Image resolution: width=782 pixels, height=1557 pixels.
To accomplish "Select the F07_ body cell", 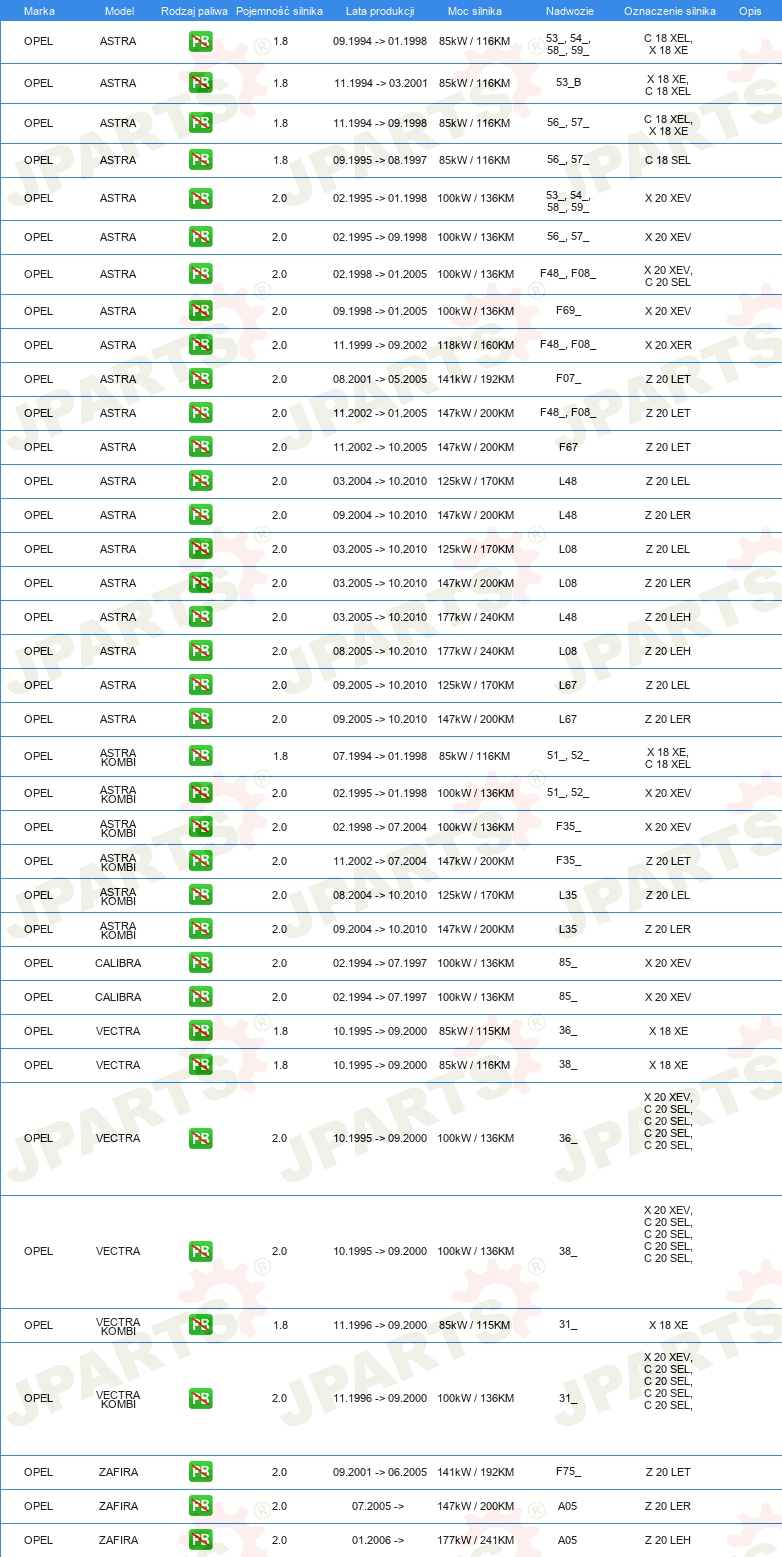I will [568, 379].
